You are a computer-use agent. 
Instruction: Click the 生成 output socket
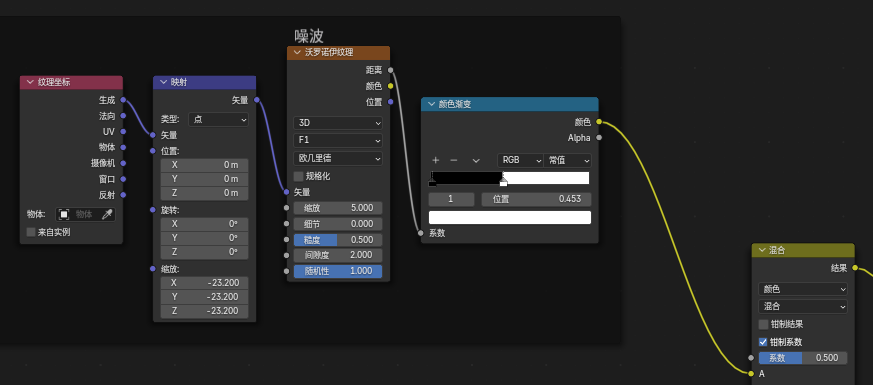123,100
